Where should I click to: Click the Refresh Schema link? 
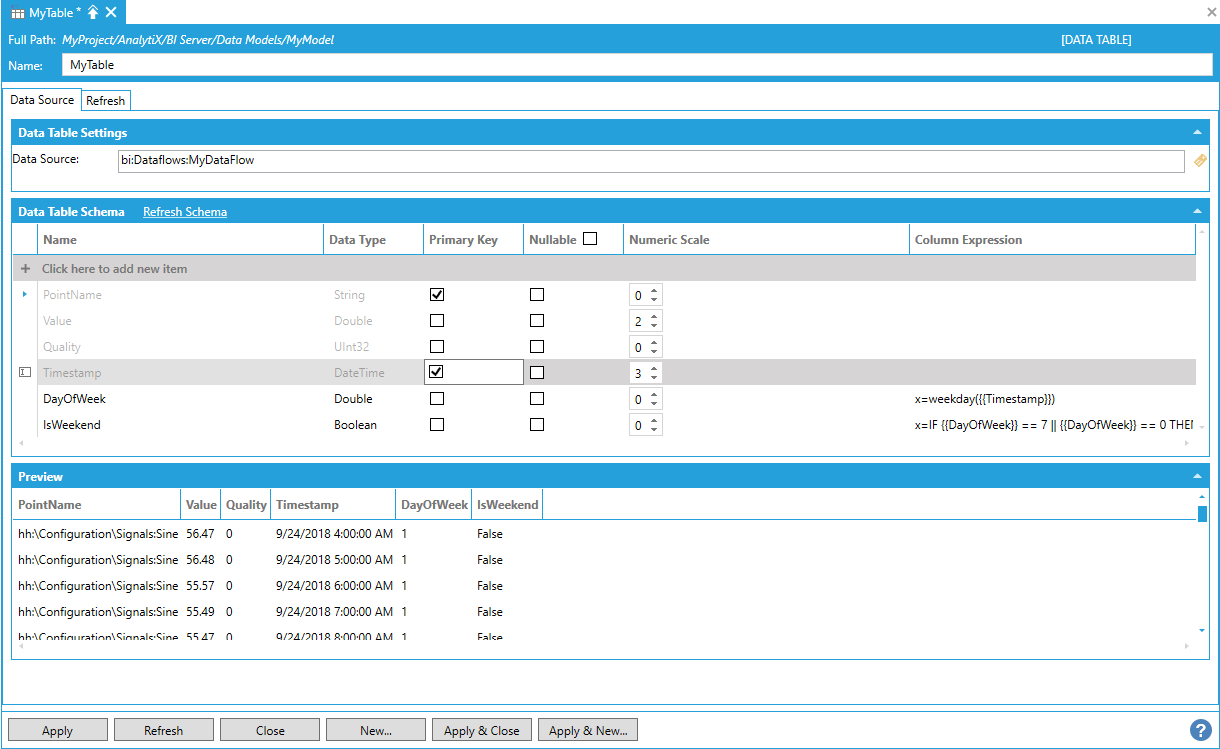click(185, 212)
